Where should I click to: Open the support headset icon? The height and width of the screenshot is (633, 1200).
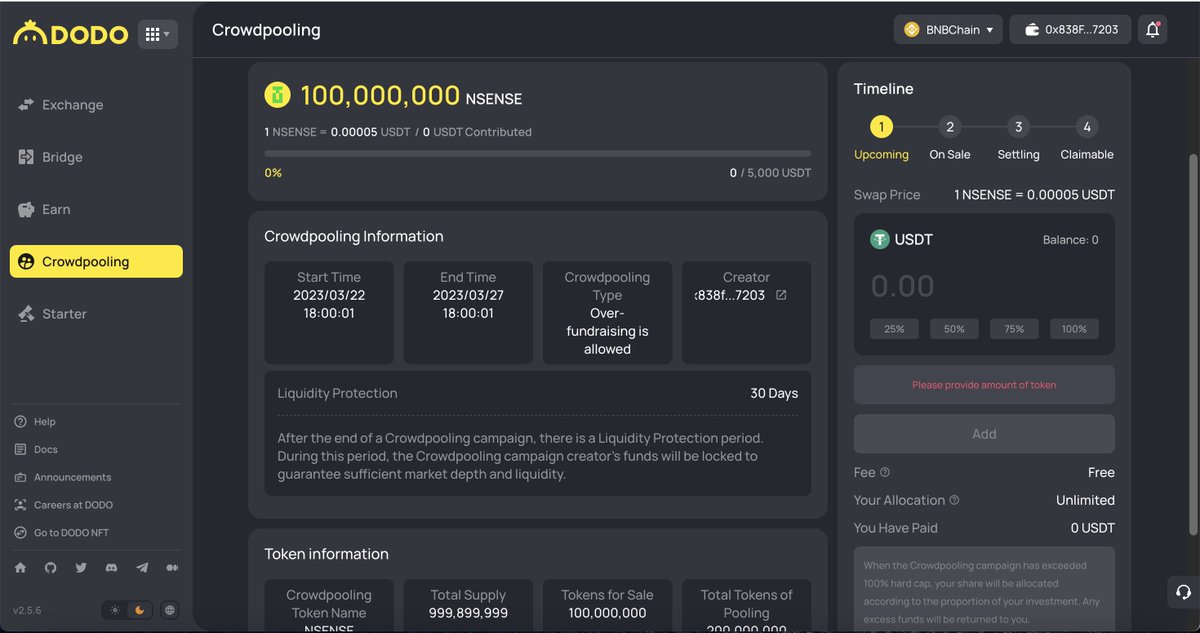pos(1183,591)
